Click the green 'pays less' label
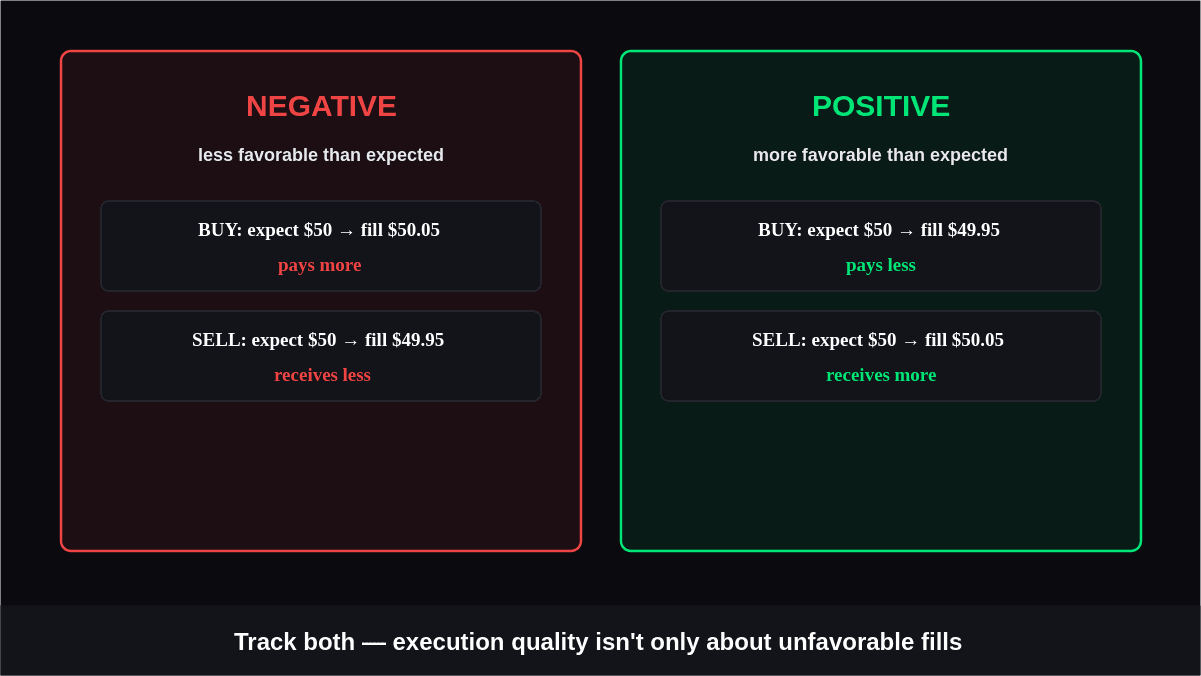 click(x=881, y=265)
